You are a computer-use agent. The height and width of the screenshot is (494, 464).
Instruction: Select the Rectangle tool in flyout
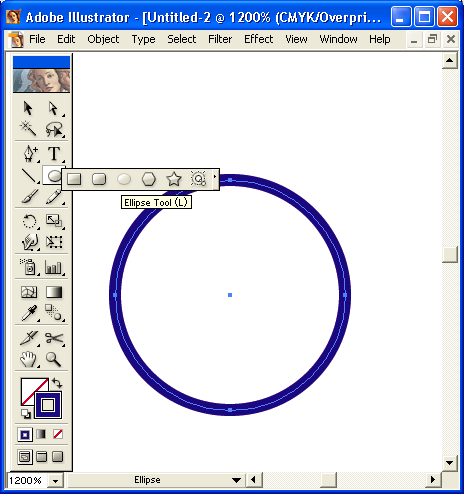(74, 179)
